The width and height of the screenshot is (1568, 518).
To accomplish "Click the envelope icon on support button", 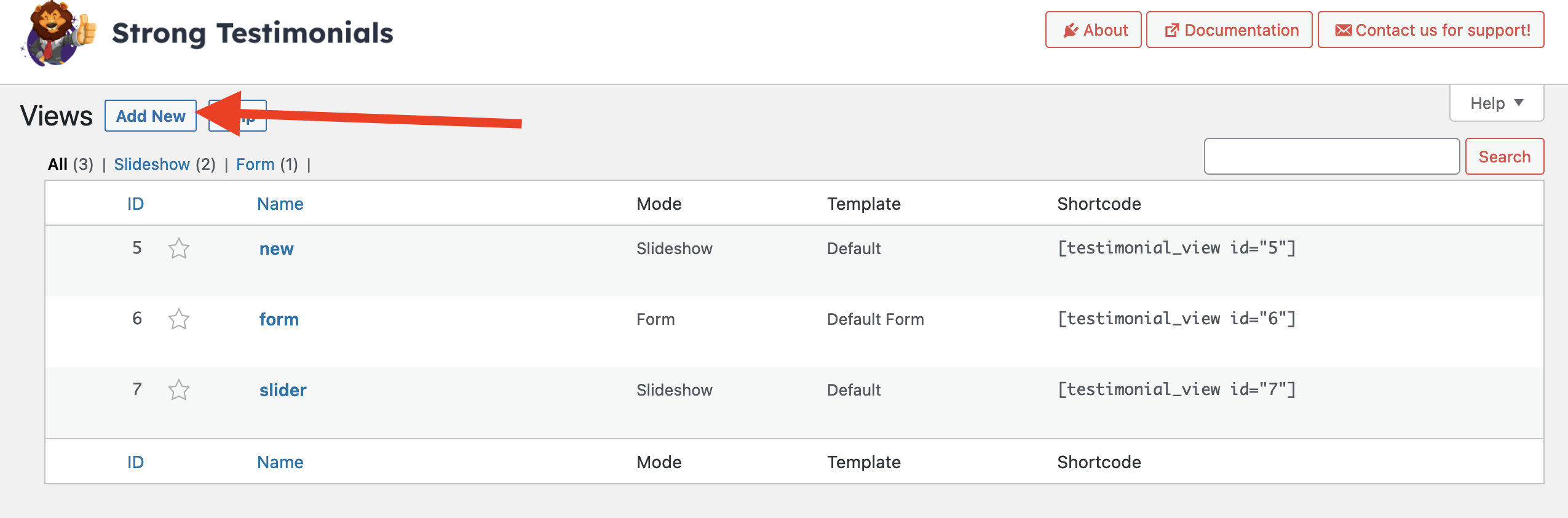I will coord(1344,30).
